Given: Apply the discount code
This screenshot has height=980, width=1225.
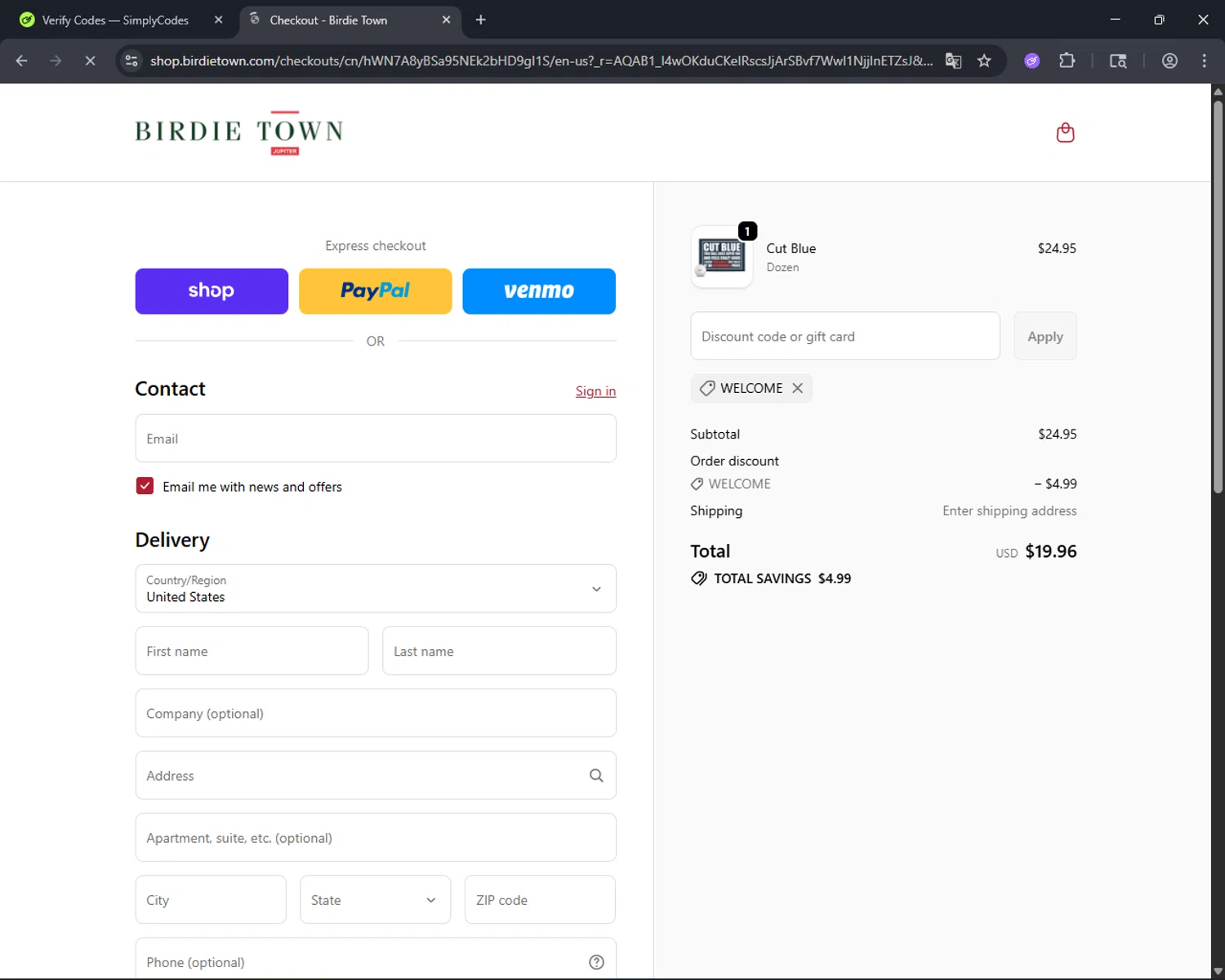Looking at the screenshot, I should (1045, 336).
